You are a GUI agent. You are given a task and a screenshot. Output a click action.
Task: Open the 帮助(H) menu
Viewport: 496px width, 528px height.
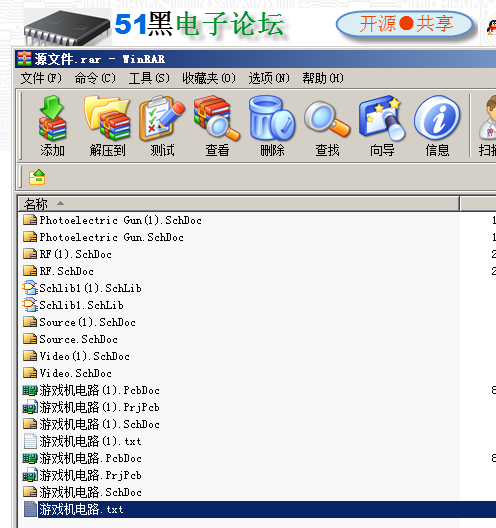pos(323,78)
